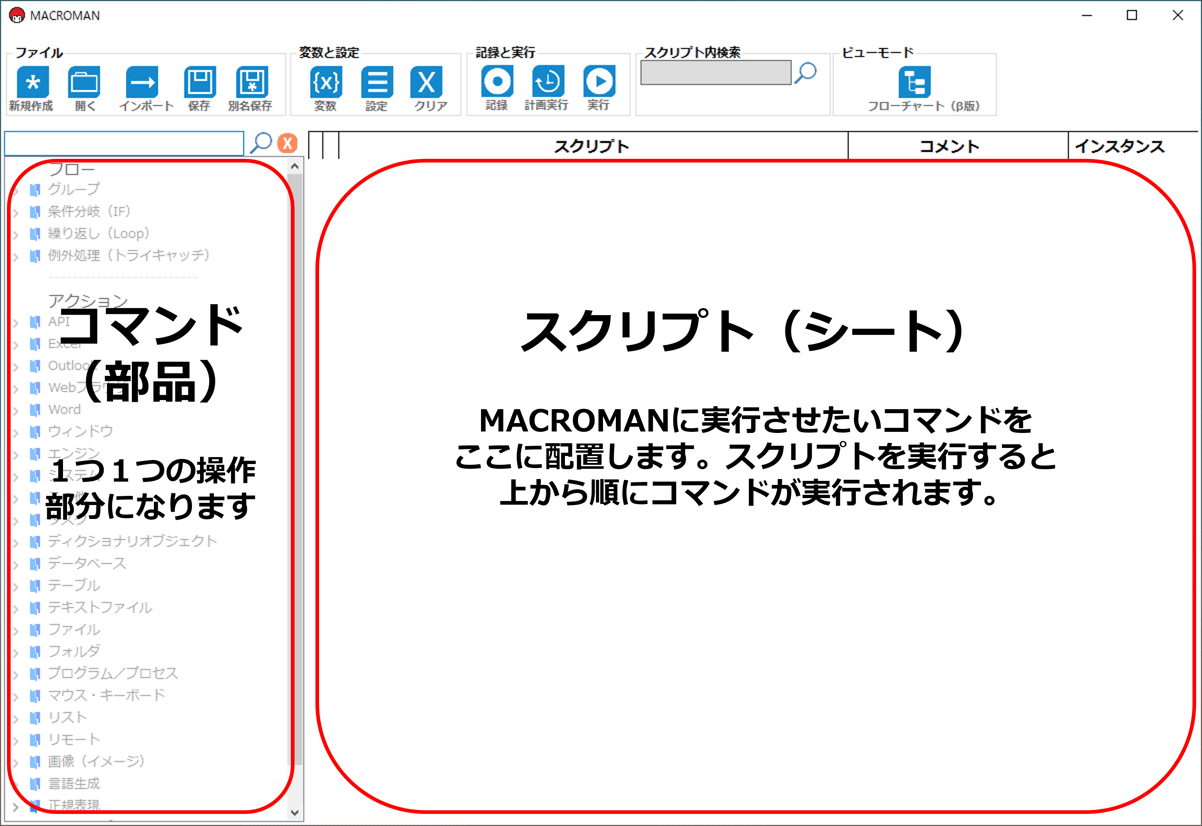Screen dimensions: 1202x826
Task: Expand the 例外処理（トライキャッチ） node
Action: tap(16, 256)
